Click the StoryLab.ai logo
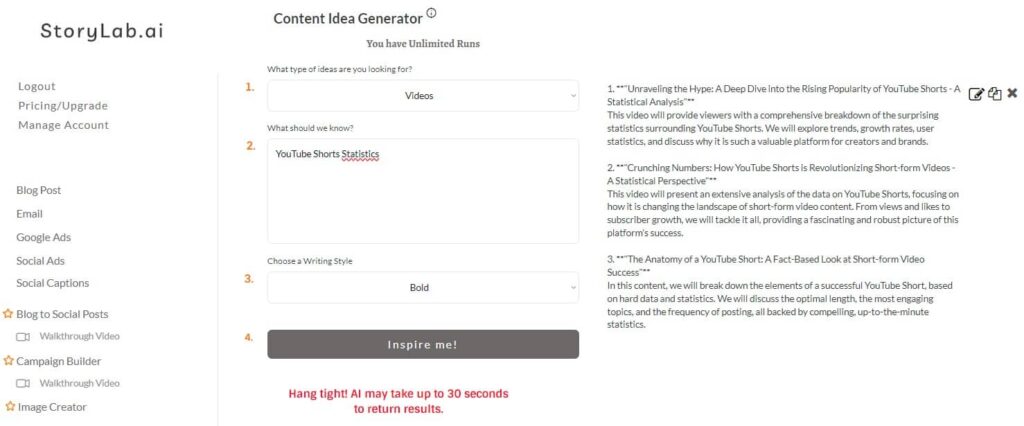Screen dimensions: 1024x426 tap(102, 31)
